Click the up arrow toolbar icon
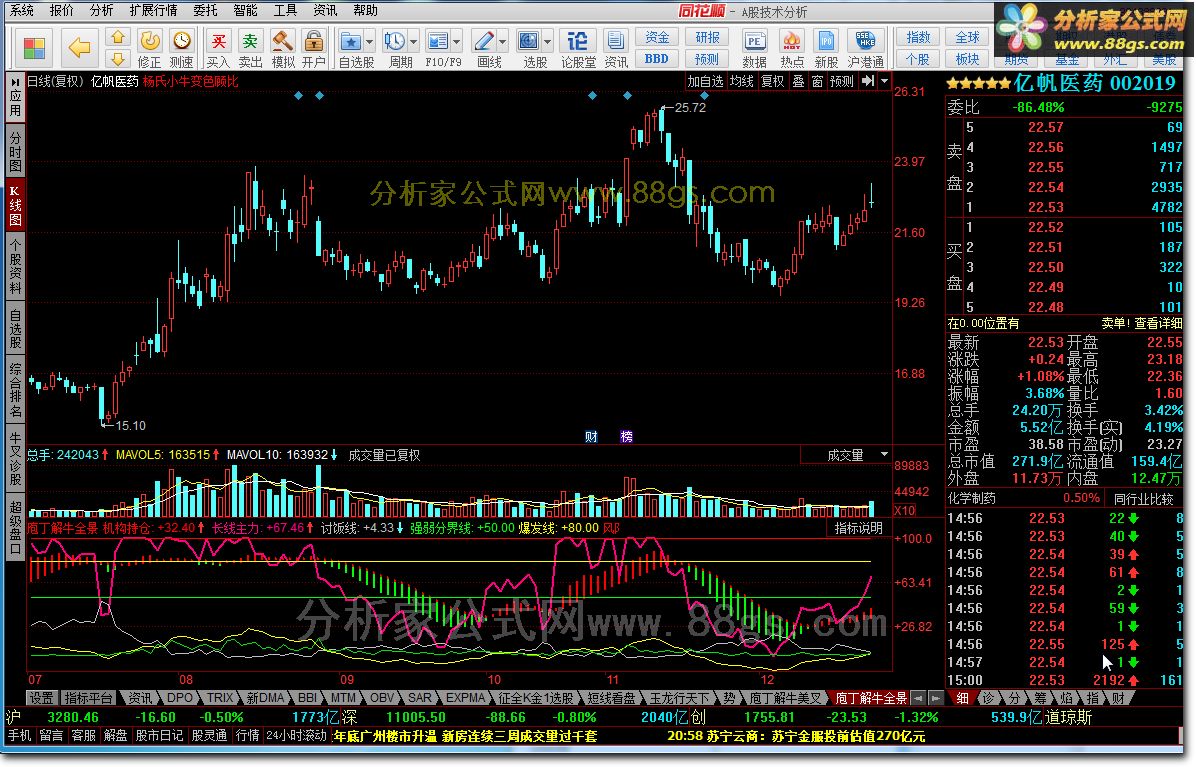 [117, 37]
